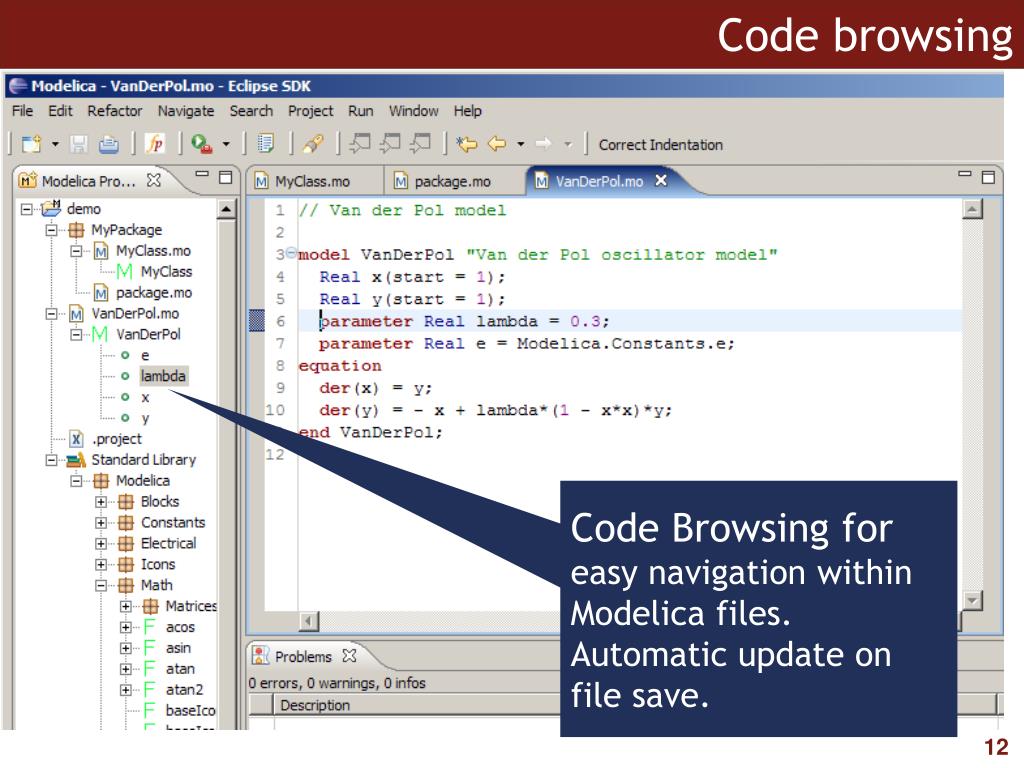Select the Icons package item
Screen dimensions: 1024x768
point(158,564)
